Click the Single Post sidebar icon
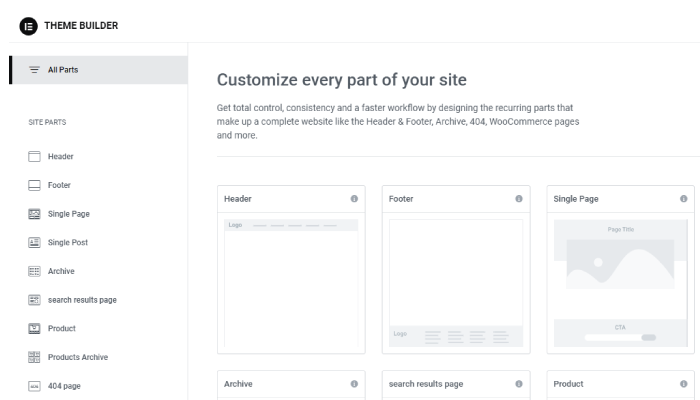The width and height of the screenshot is (700, 400). pos(34,242)
